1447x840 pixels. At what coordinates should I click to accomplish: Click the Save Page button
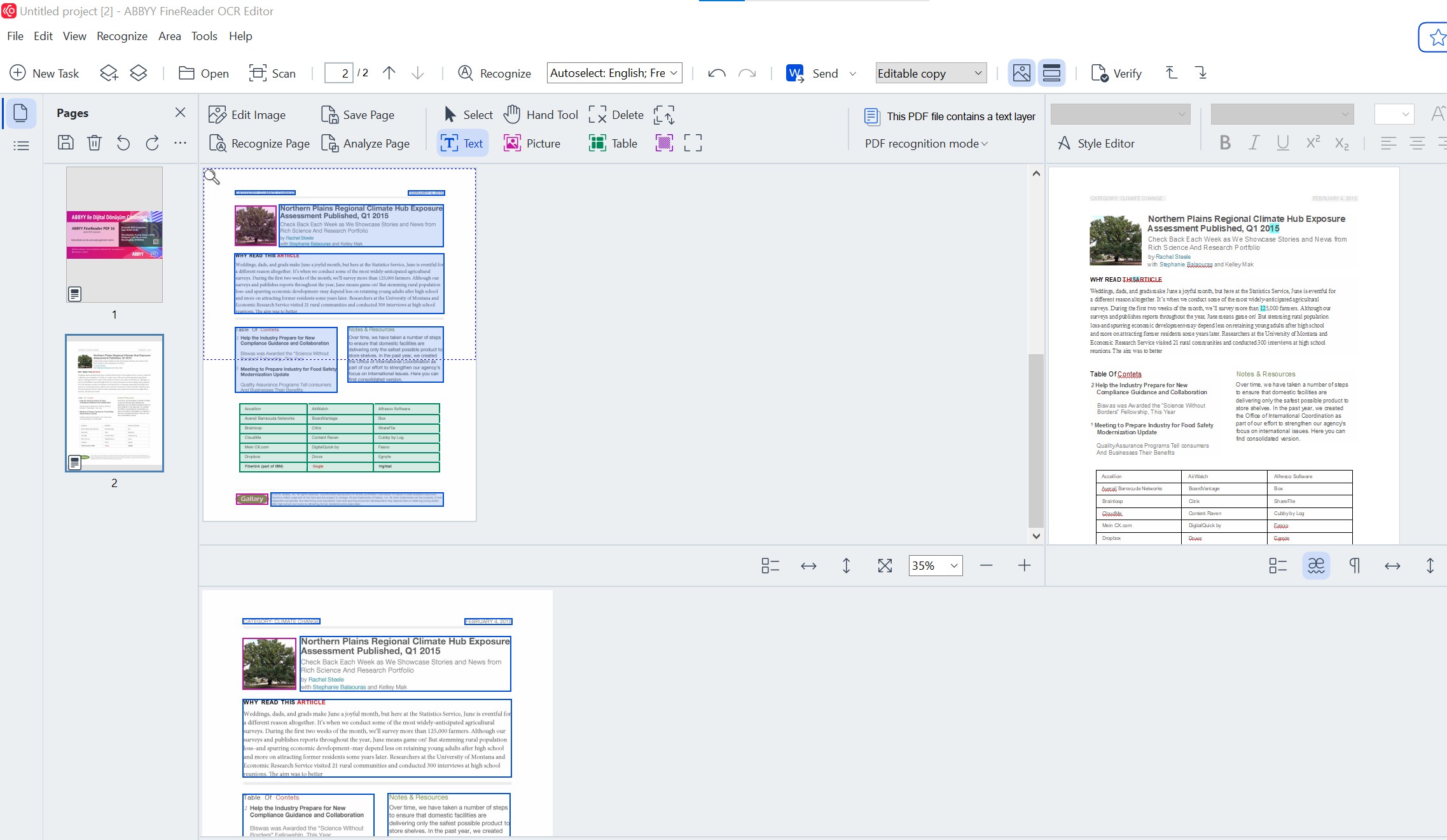tap(358, 114)
